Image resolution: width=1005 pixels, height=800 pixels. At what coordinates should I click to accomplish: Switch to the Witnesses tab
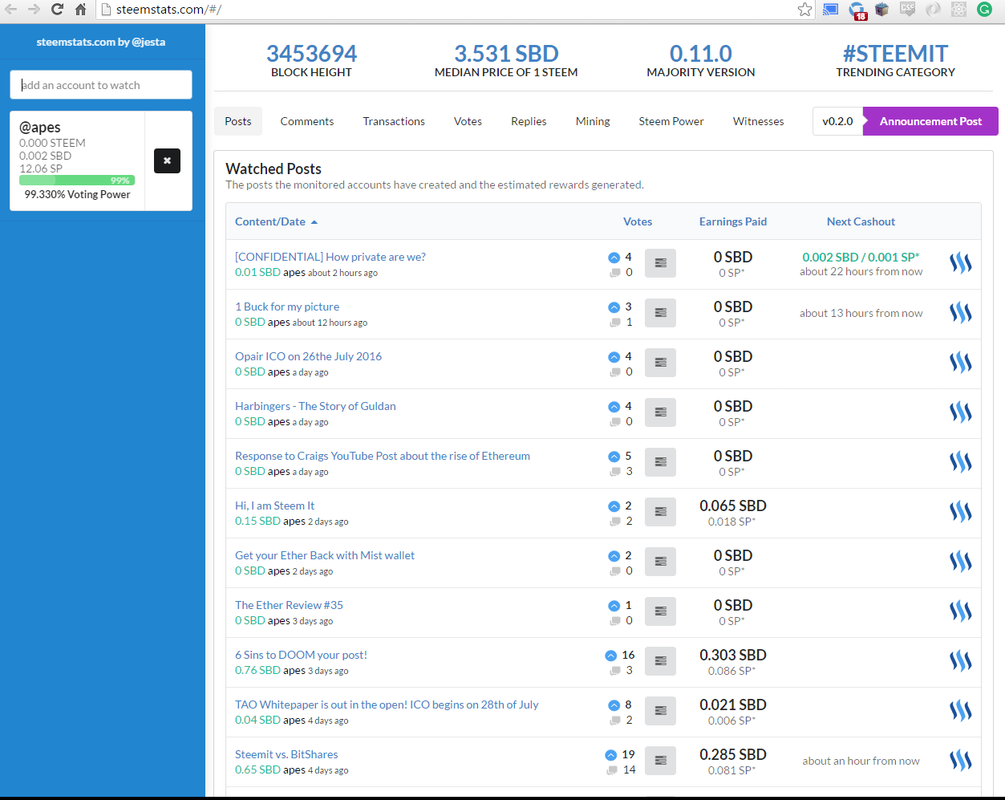click(758, 121)
